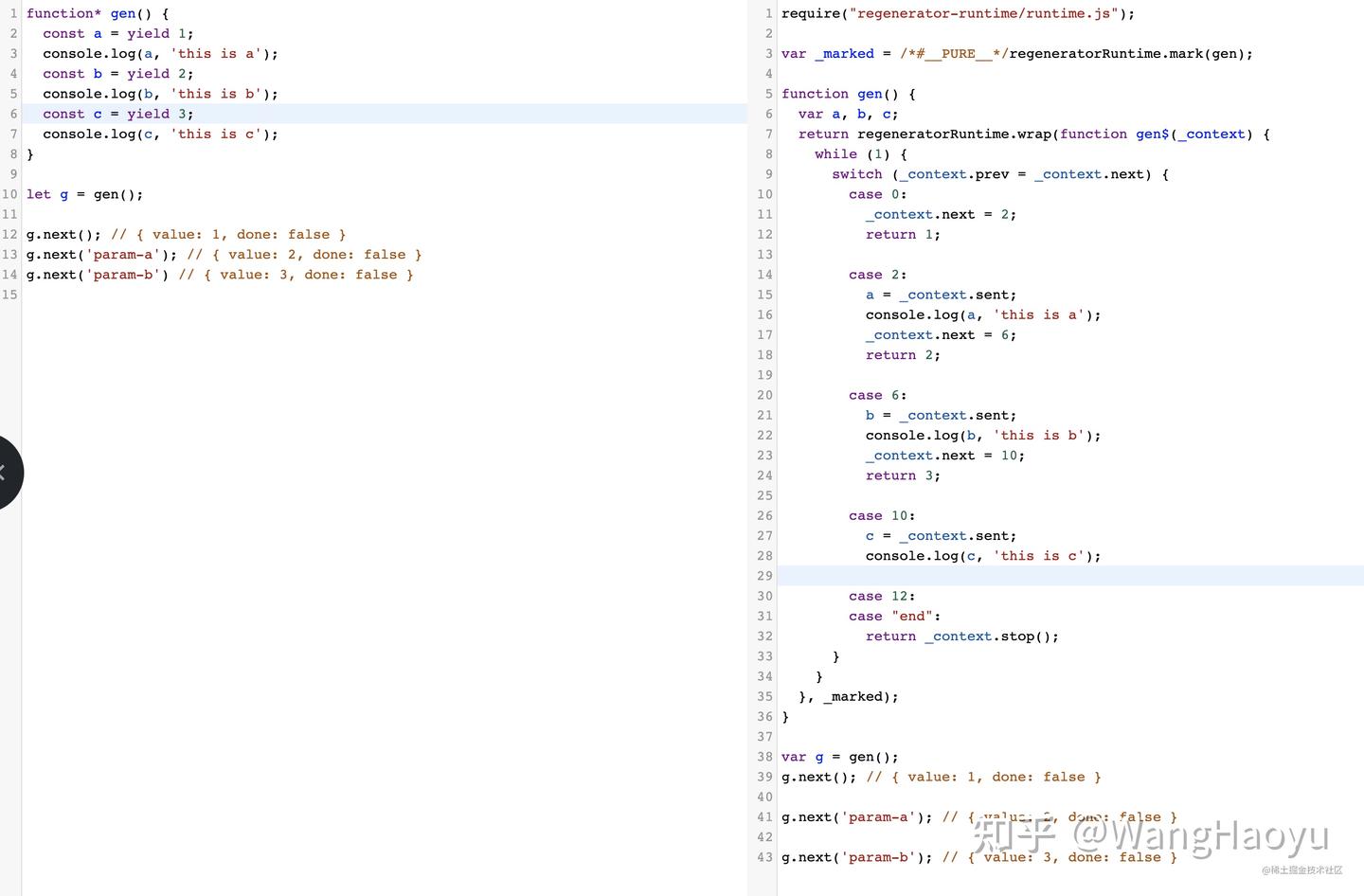Click the require regenerator-runtime line in right pane
This screenshot has width=1364, height=896.
[x=958, y=13]
